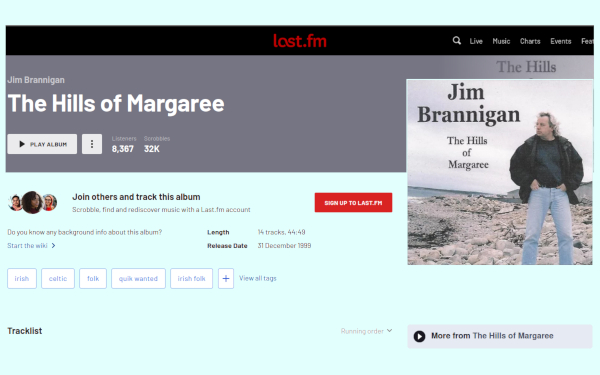
Task: Click the Jim Brannigan artist link
Action: coord(36,80)
